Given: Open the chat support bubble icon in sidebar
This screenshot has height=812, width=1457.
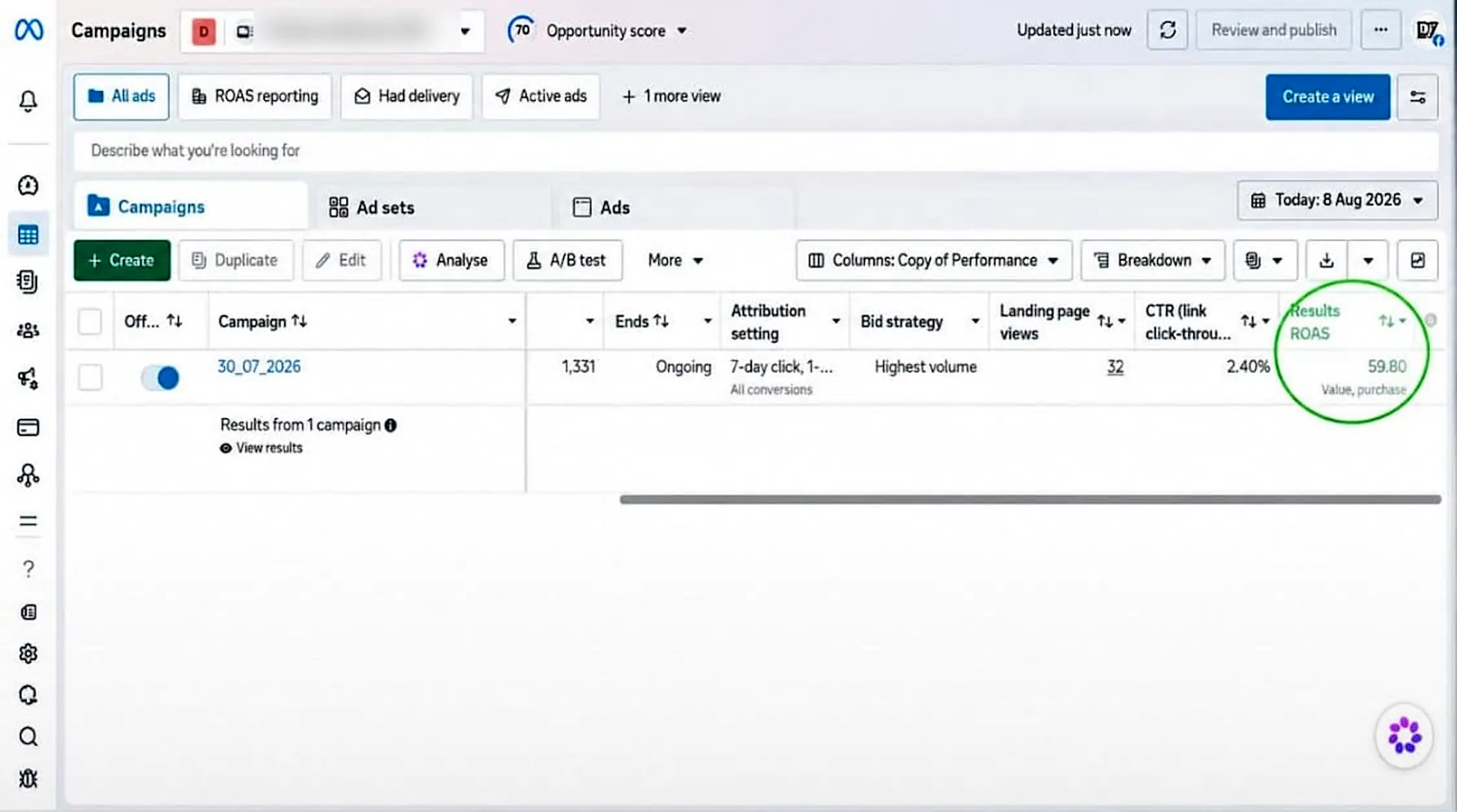Looking at the screenshot, I should [28, 695].
